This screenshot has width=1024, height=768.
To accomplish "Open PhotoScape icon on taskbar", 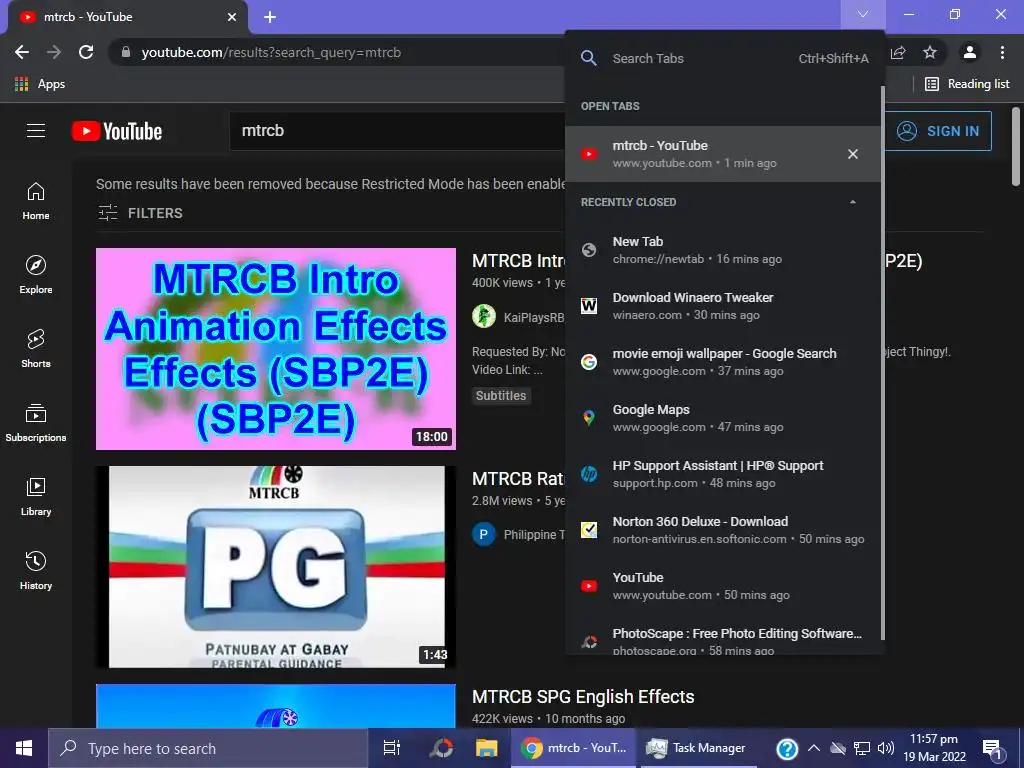I will coord(441,748).
